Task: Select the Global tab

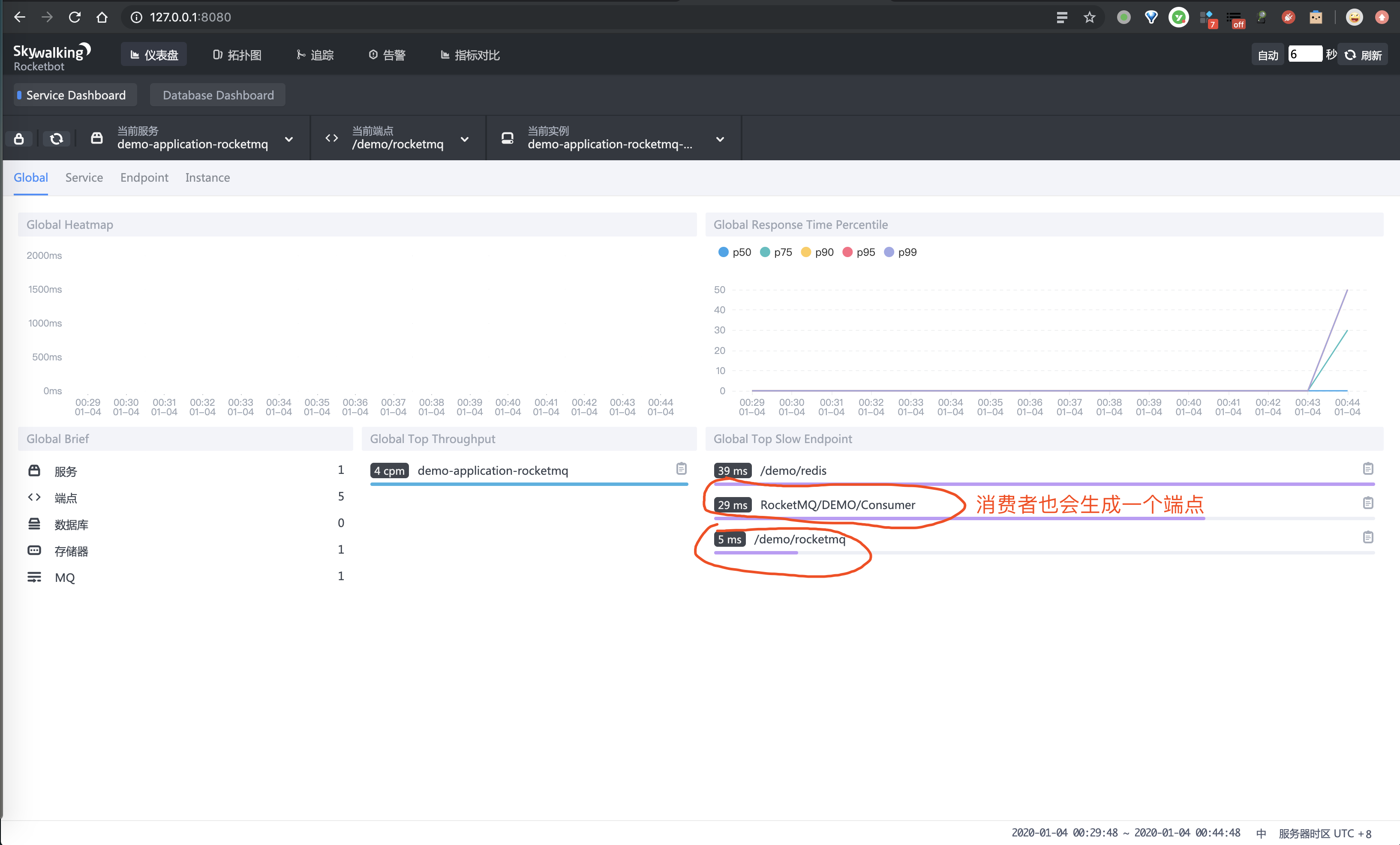Action: click(x=31, y=178)
